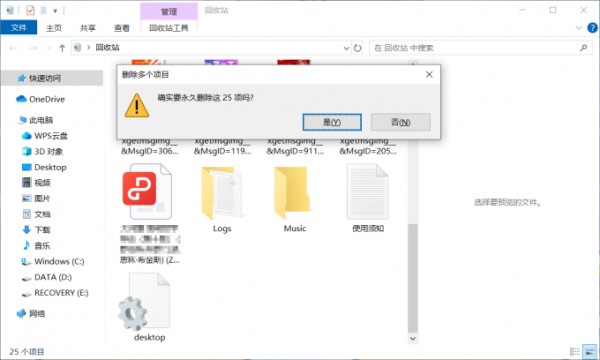Viewport: 600px width, 360px height.
Task: Select the 使用须知 text file icon
Action: 368,191
